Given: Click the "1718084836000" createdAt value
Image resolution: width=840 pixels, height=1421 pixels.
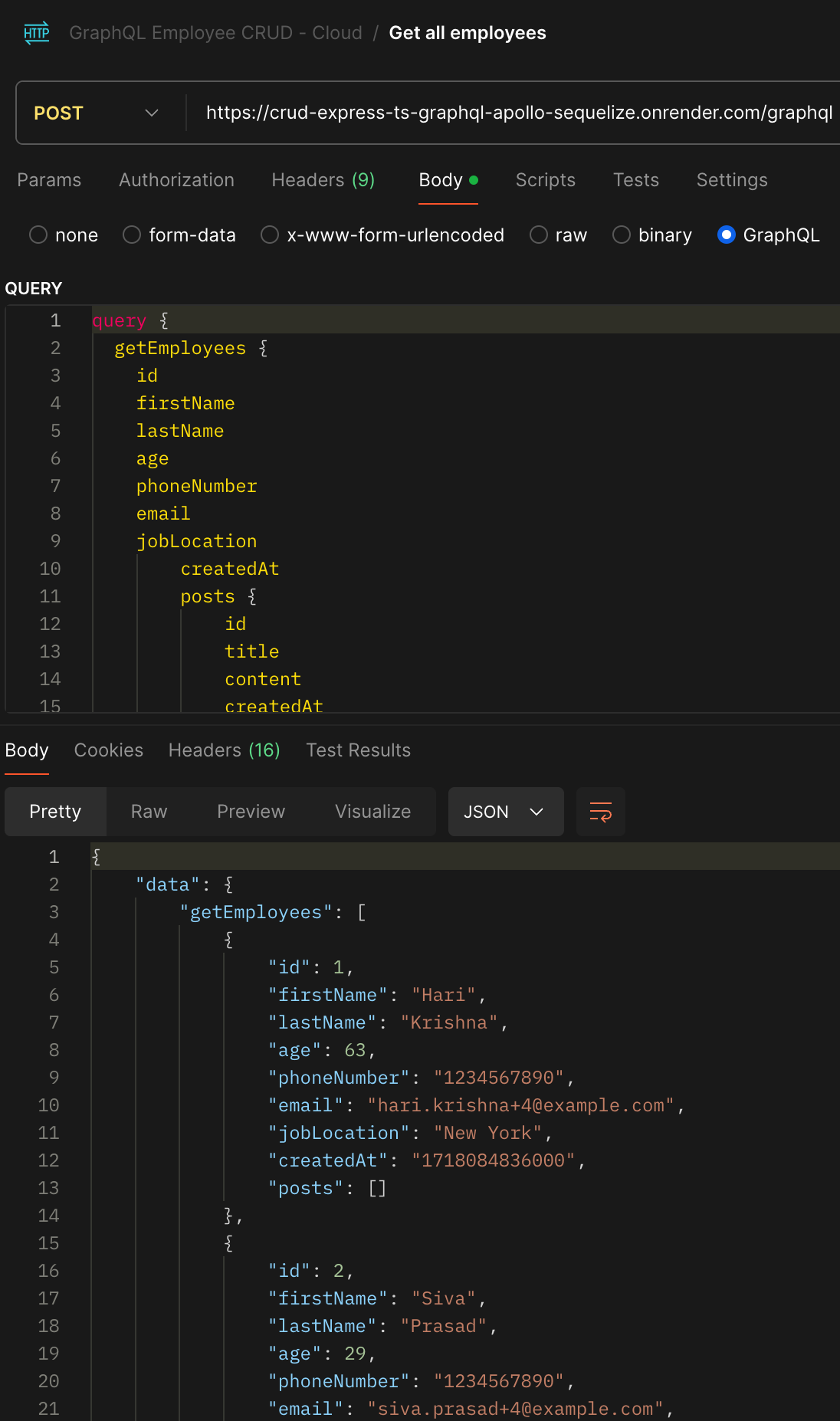Looking at the screenshot, I should point(494,1160).
